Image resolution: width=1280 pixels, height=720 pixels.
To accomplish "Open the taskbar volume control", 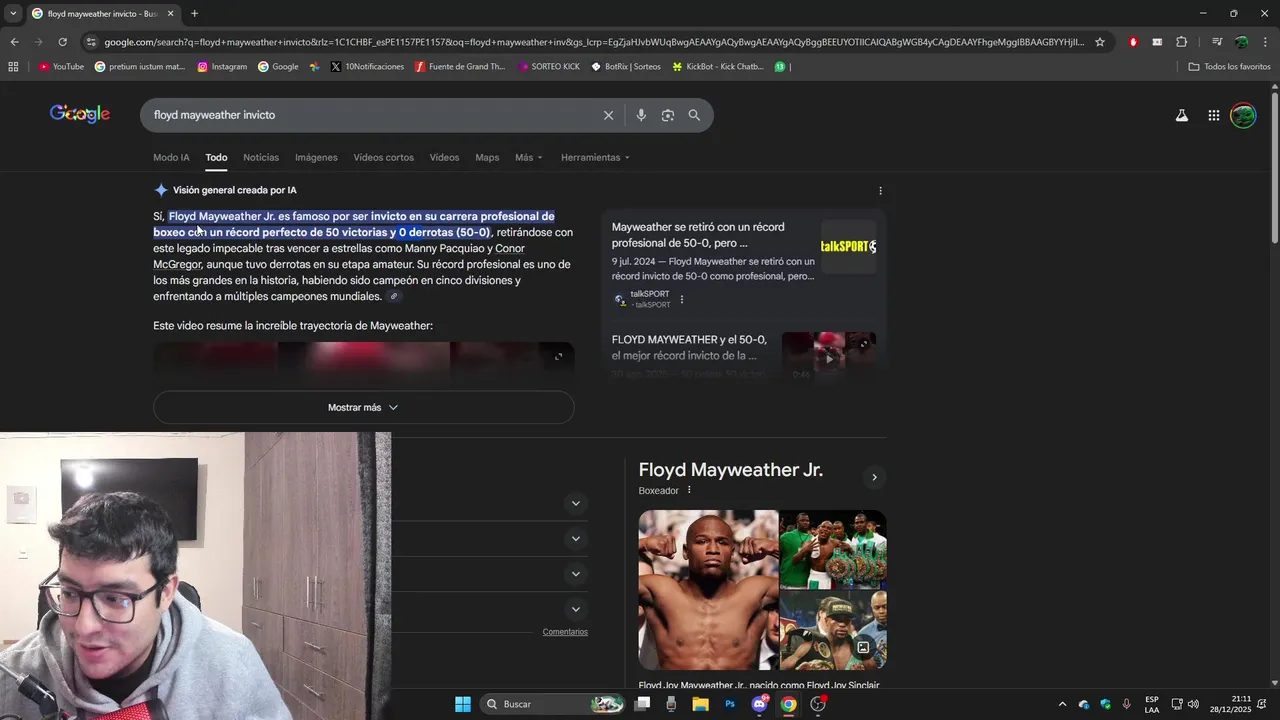I will (1193, 704).
